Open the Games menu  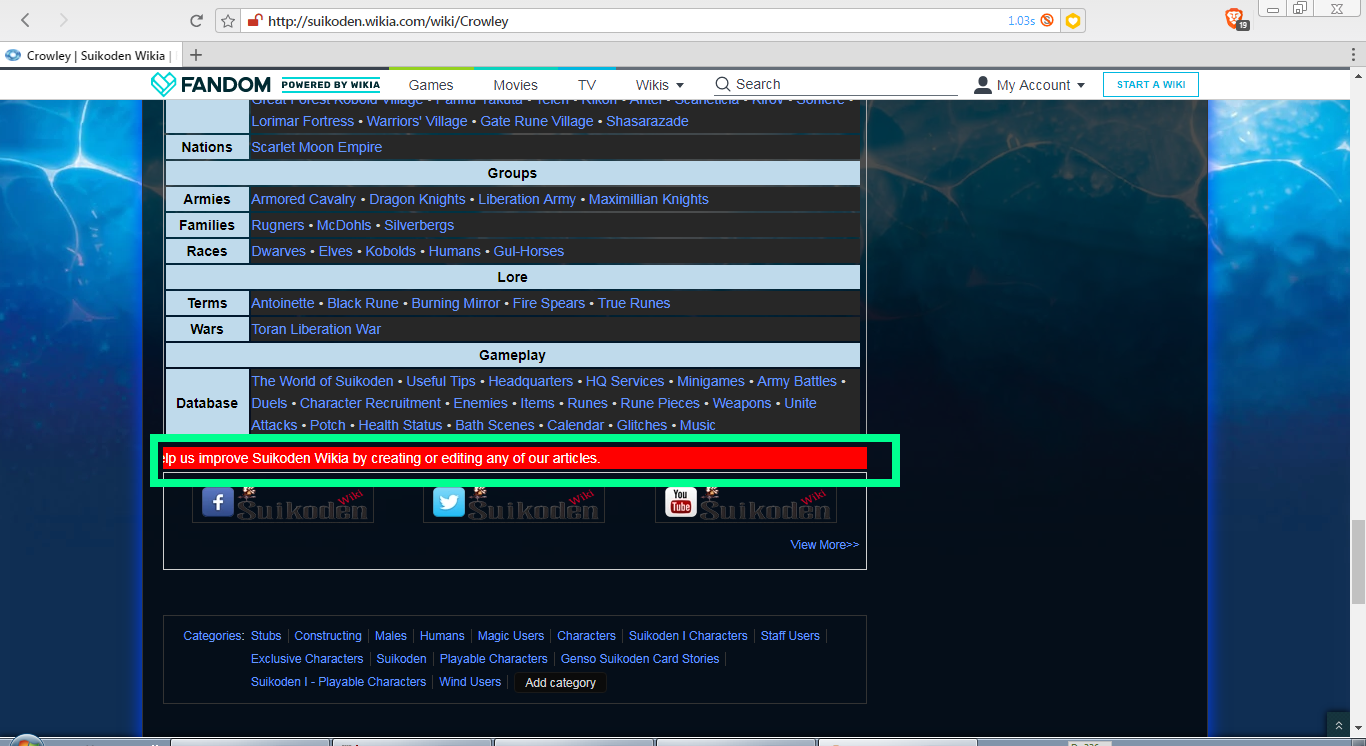[x=431, y=85]
